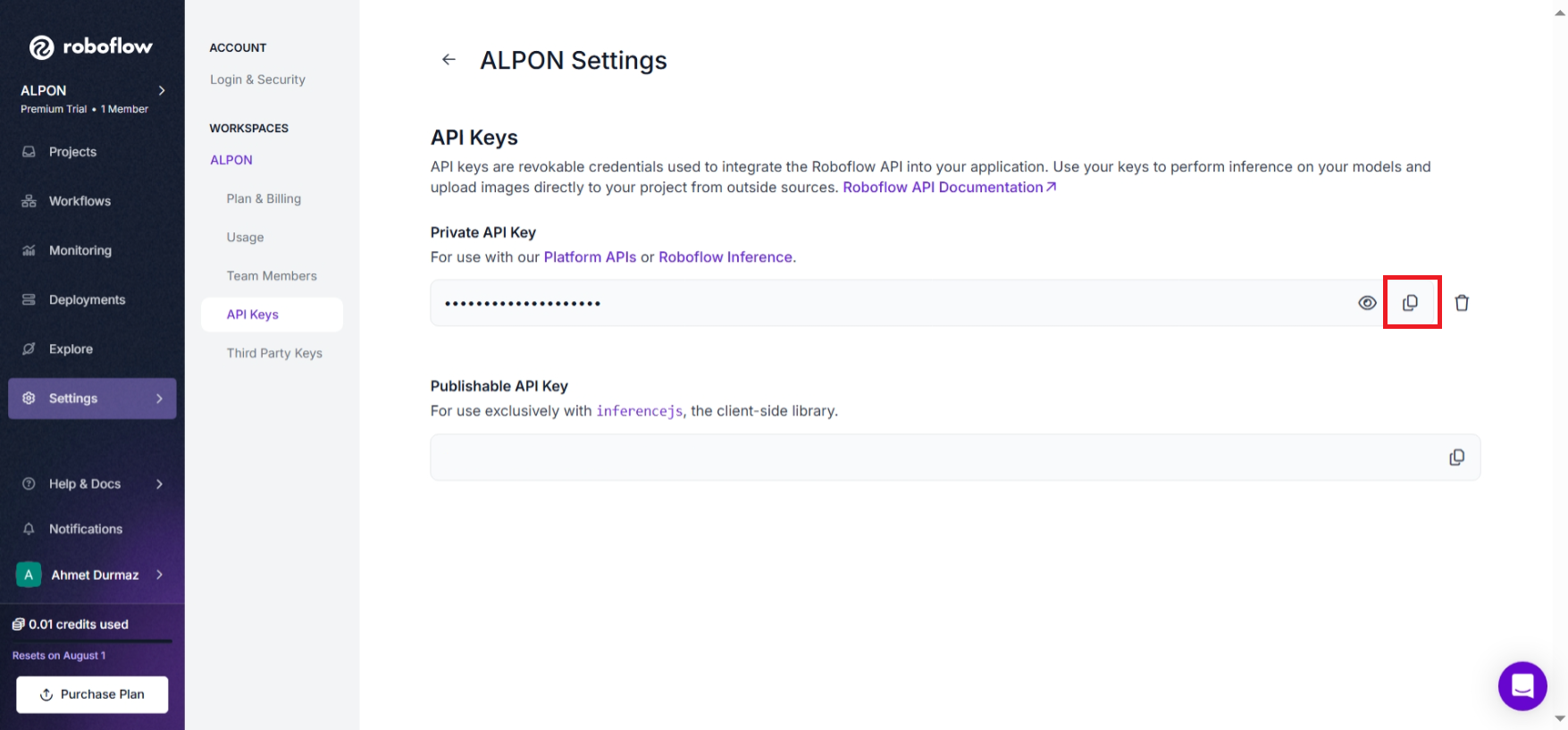Screen dimensions: 1568x730
Task: Copy the Publishable API Key
Action: click(x=1456, y=457)
